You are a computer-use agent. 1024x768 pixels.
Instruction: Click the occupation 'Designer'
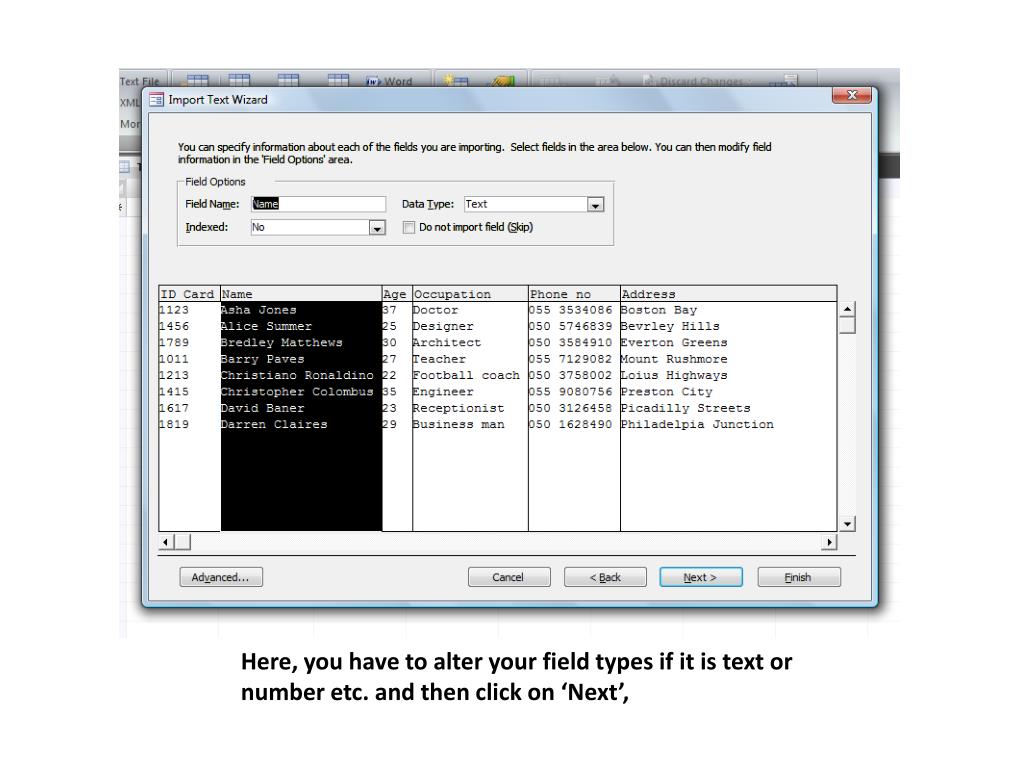pos(443,327)
